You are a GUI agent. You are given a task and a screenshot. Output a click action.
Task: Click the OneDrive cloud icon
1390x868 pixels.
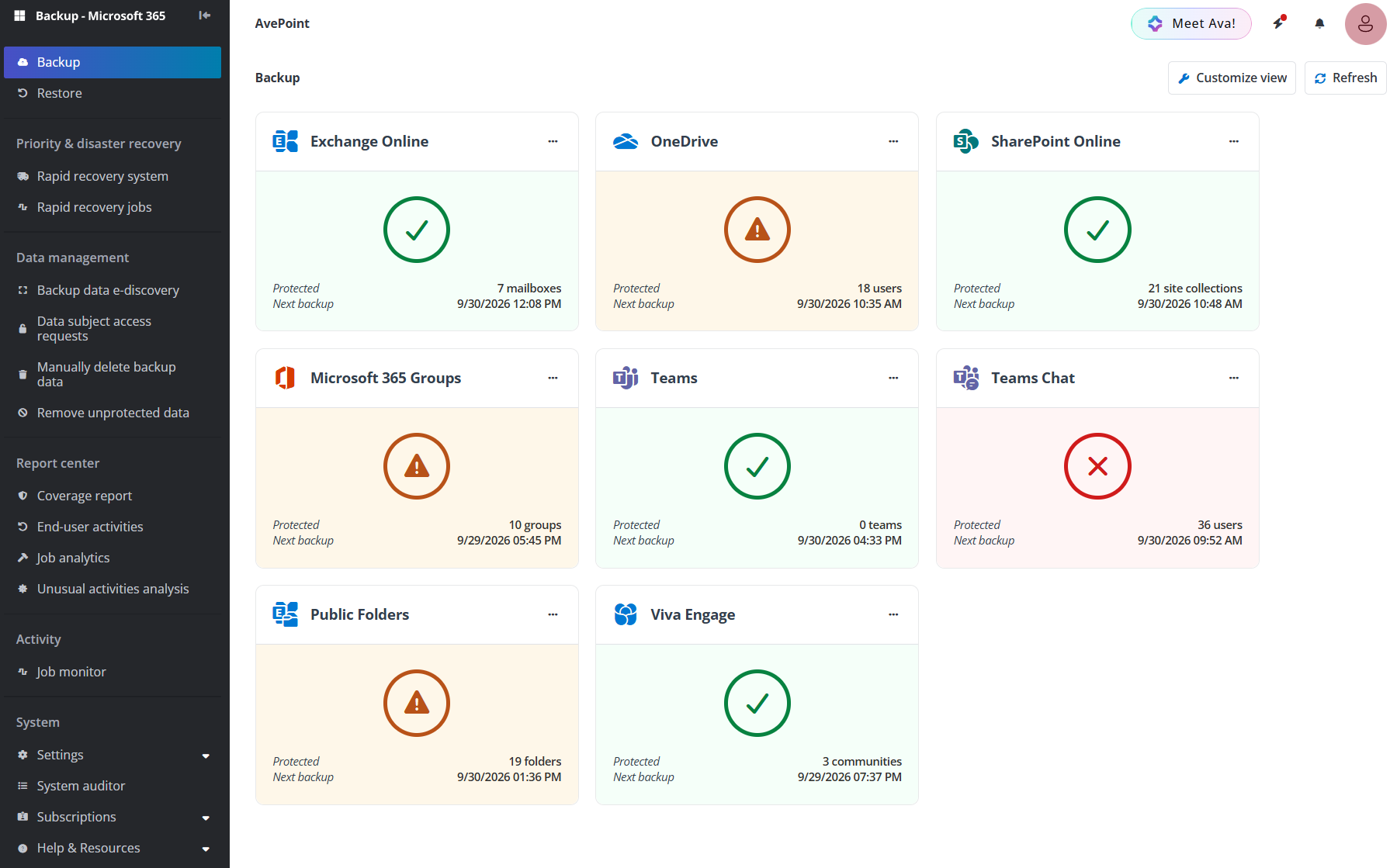626,141
